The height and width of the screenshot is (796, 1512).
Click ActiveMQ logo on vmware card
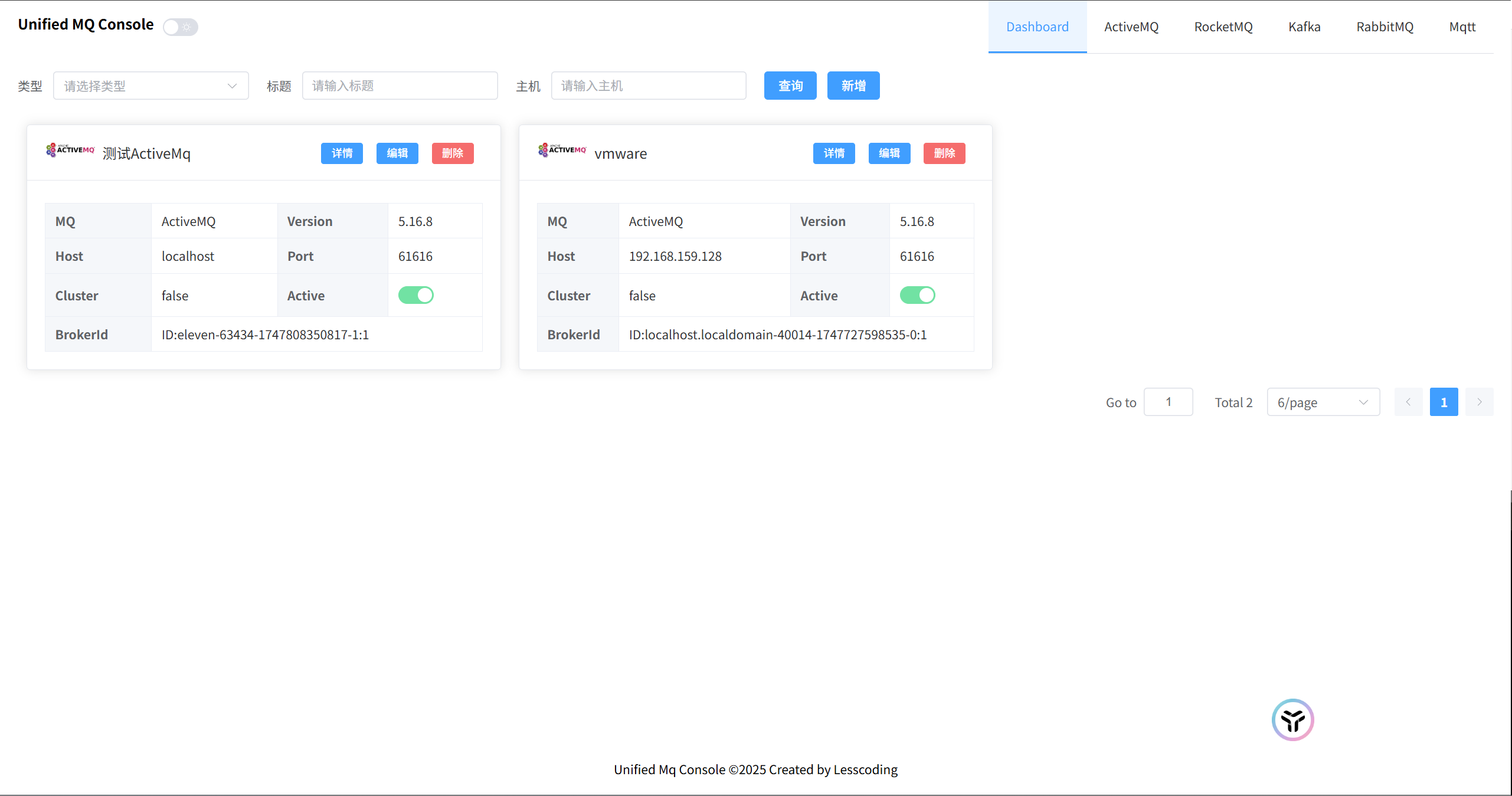[x=562, y=150]
